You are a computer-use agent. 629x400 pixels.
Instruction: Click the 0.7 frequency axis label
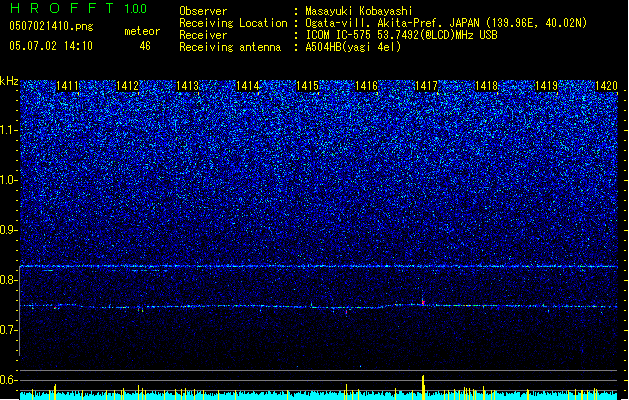pos(9,330)
